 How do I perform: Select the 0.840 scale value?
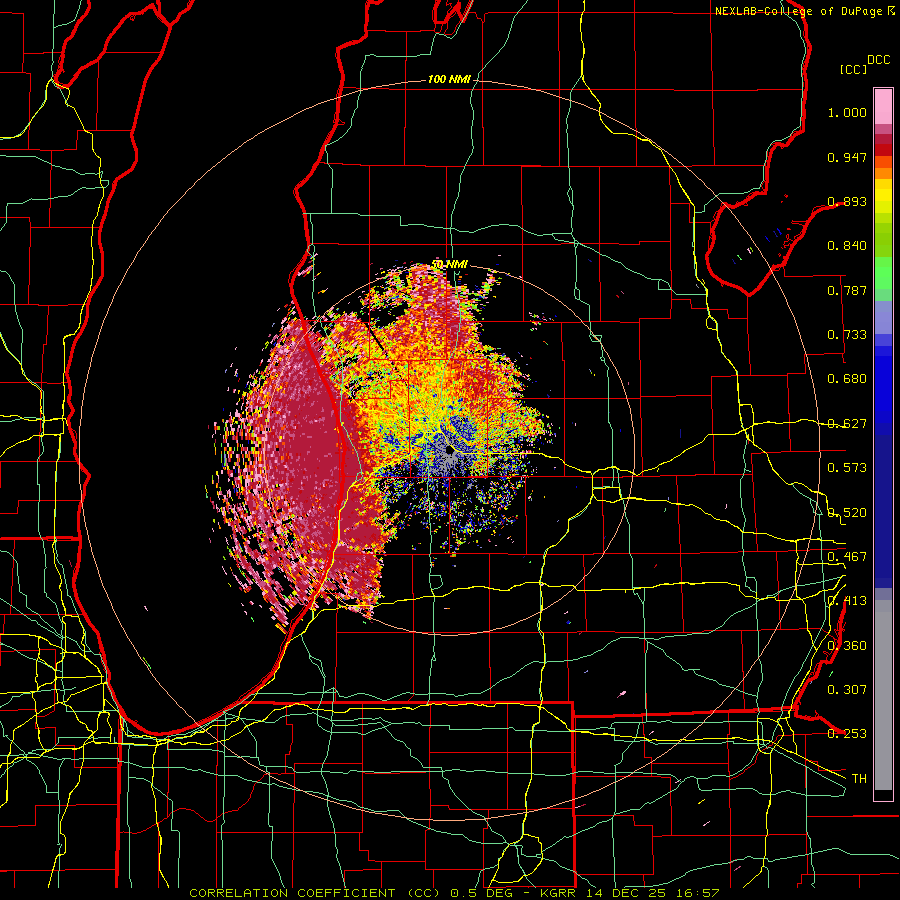pos(847,246)
